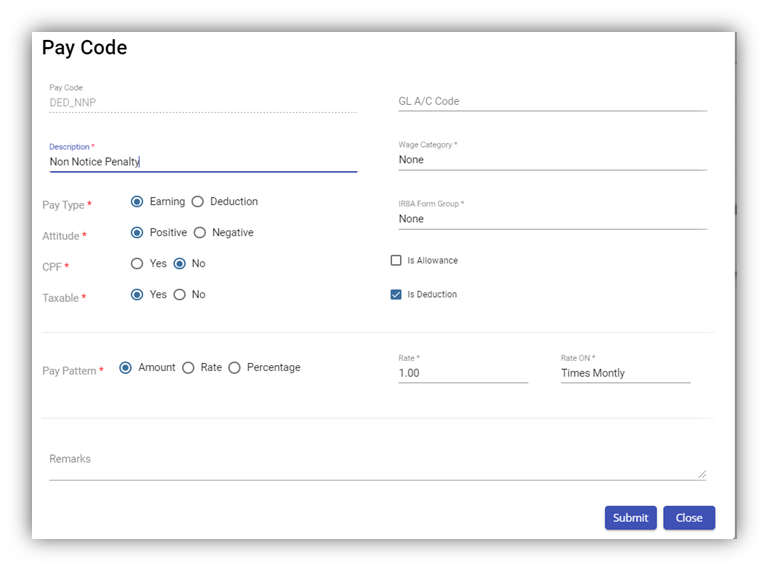
Task: Select Amount pay pattern
Action: 126,368
